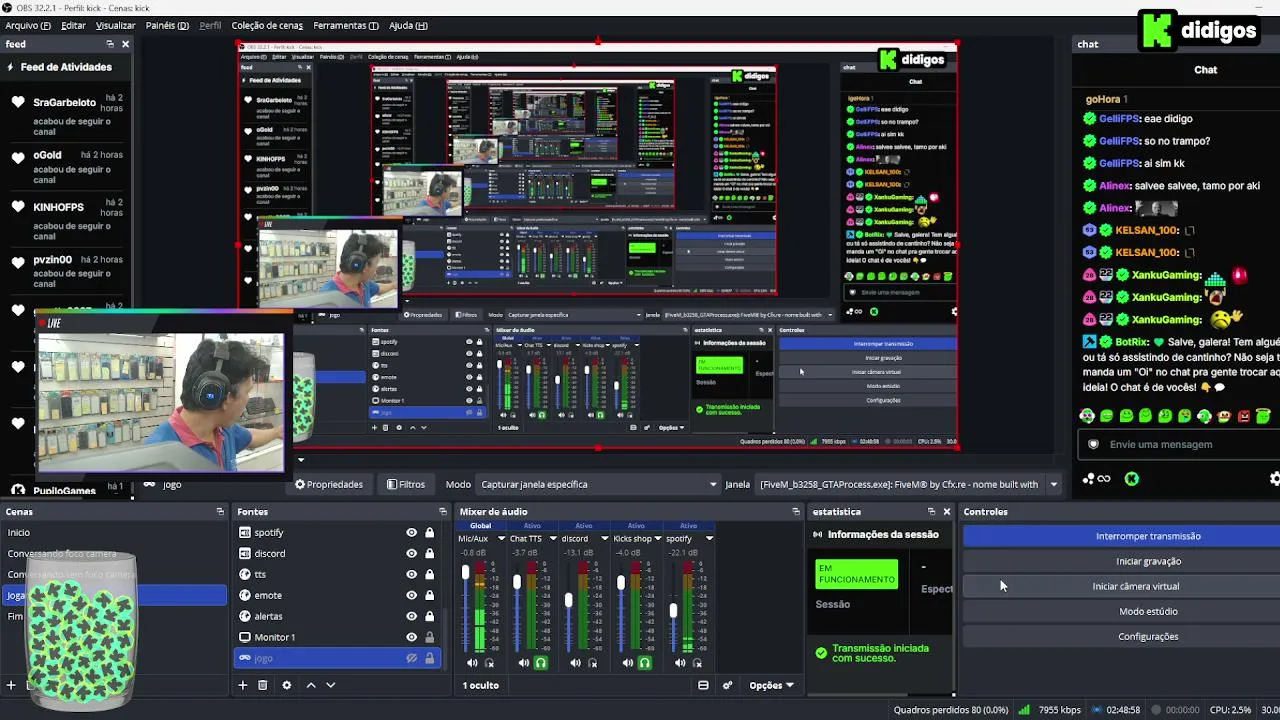Expand the Opções mixer menu
The width and height of the screenshot is (1280, 720).
[x=771, y=685]
